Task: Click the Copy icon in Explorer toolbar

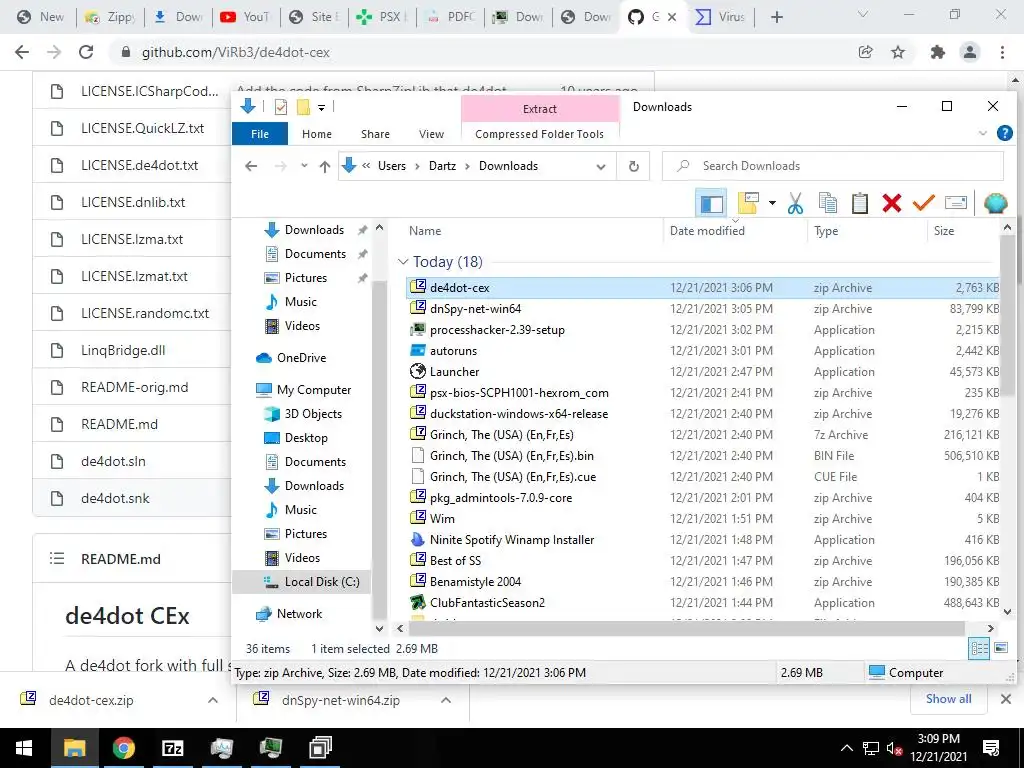Action: (827, 203)
